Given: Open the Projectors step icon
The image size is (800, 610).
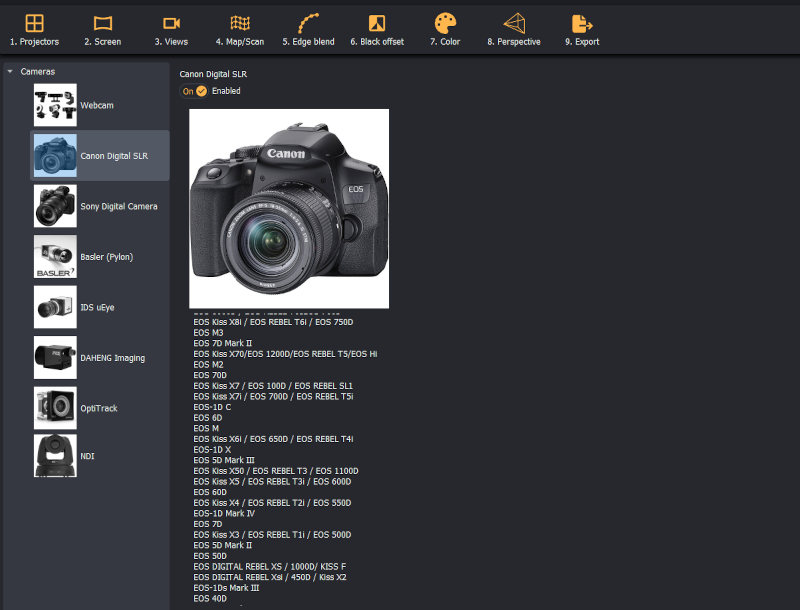Looking at the screenshot, I should pos(34,23).
